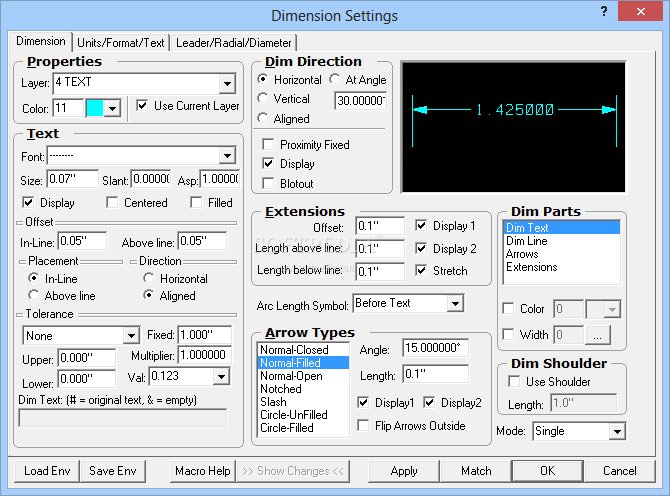Screen dimensions: 670x496
Task: Click the angle field showing 30.00000
Action: click(x=361, y=101)
